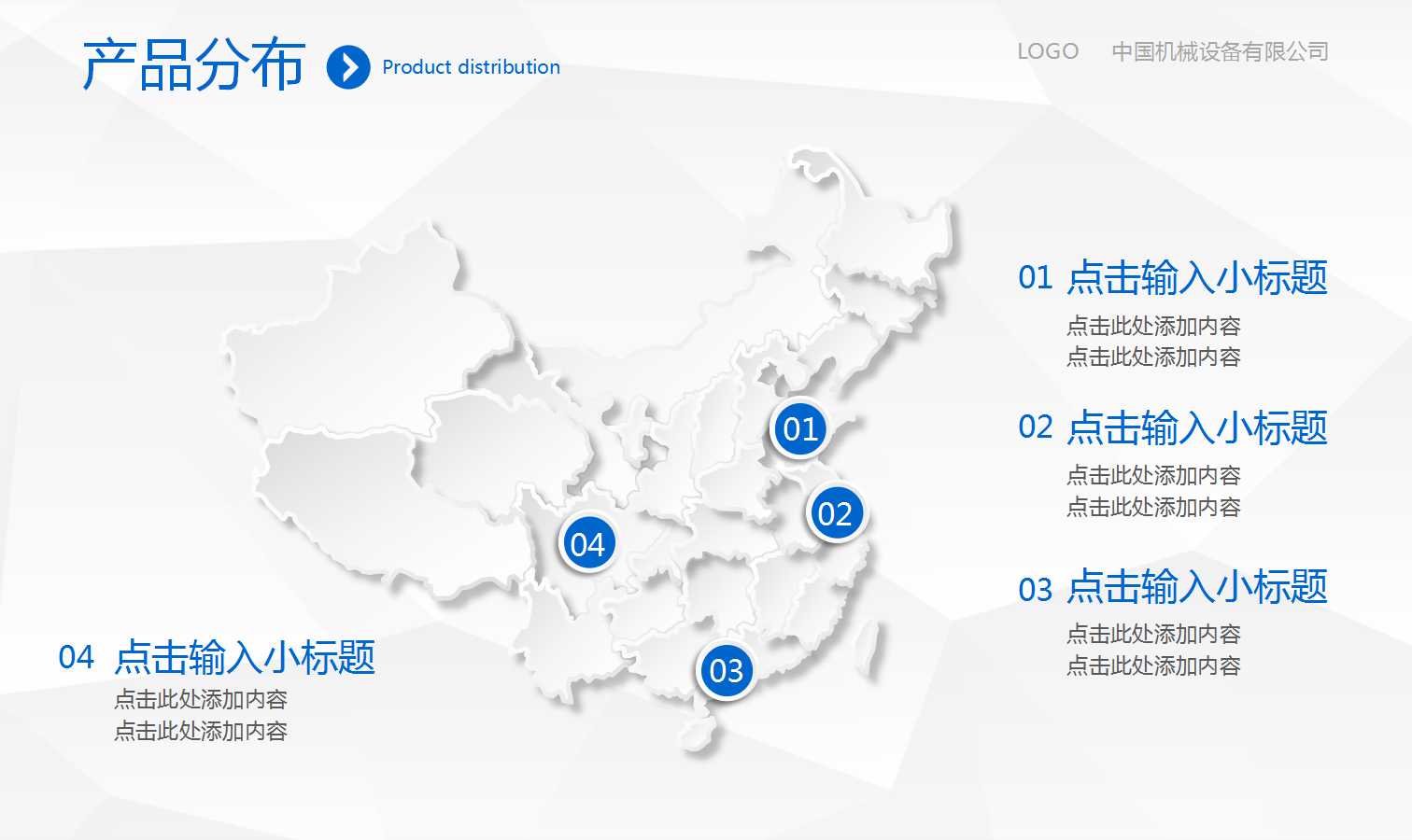
Task: Click the 01 number in the list
Action: coord(1035,278)
